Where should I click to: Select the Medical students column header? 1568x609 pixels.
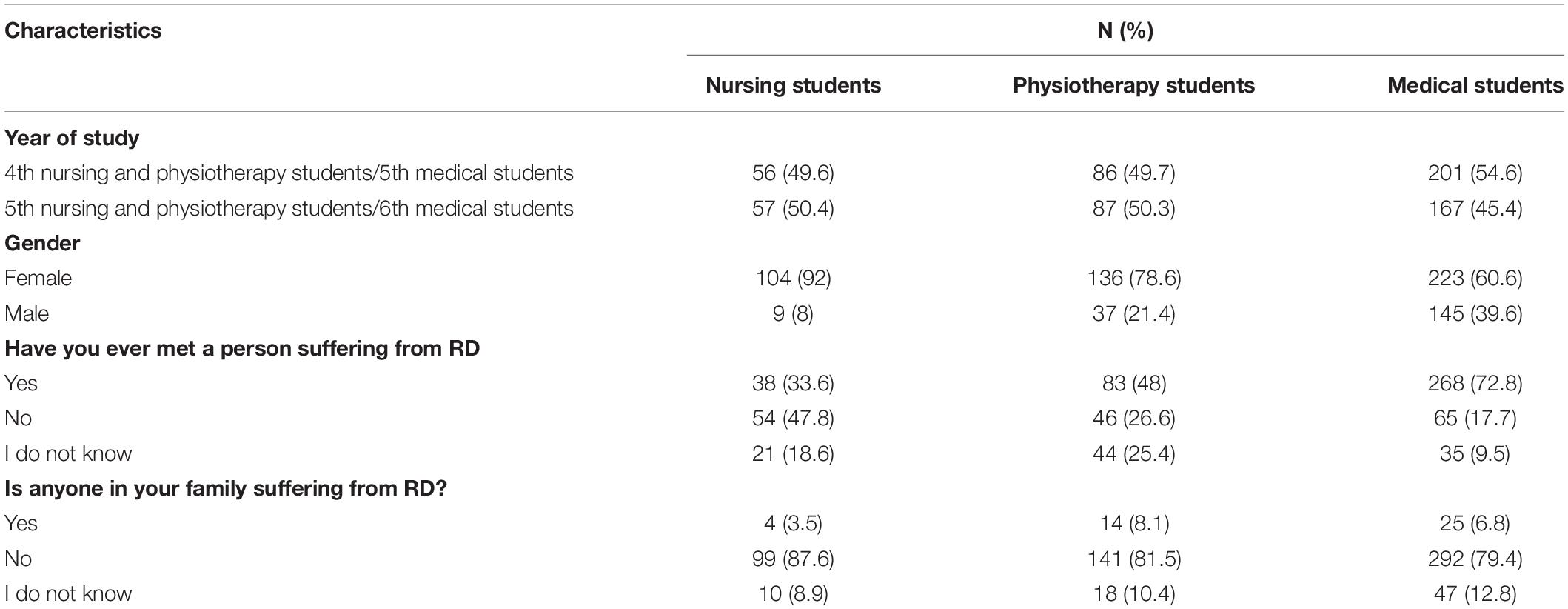click(1475, 85)
